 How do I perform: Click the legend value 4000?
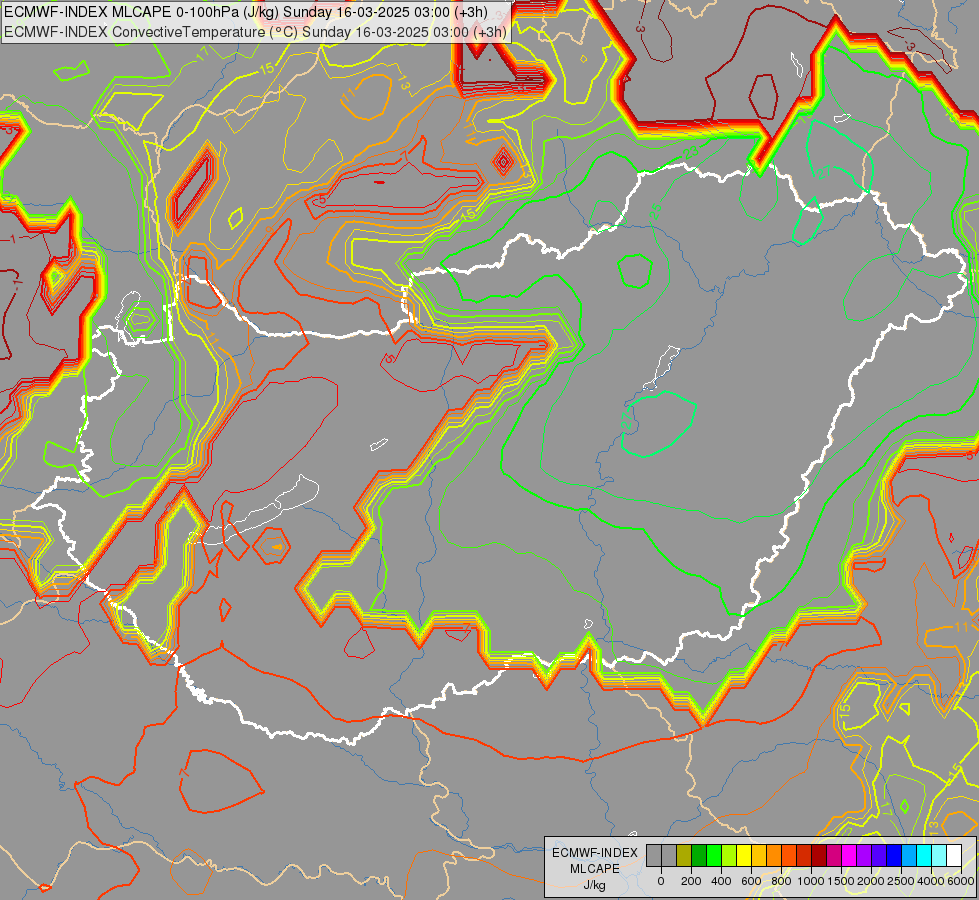tap(931, 881)
